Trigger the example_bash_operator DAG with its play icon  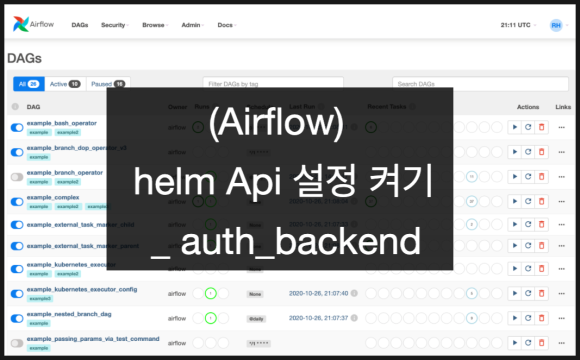click(x=515, y=127)
